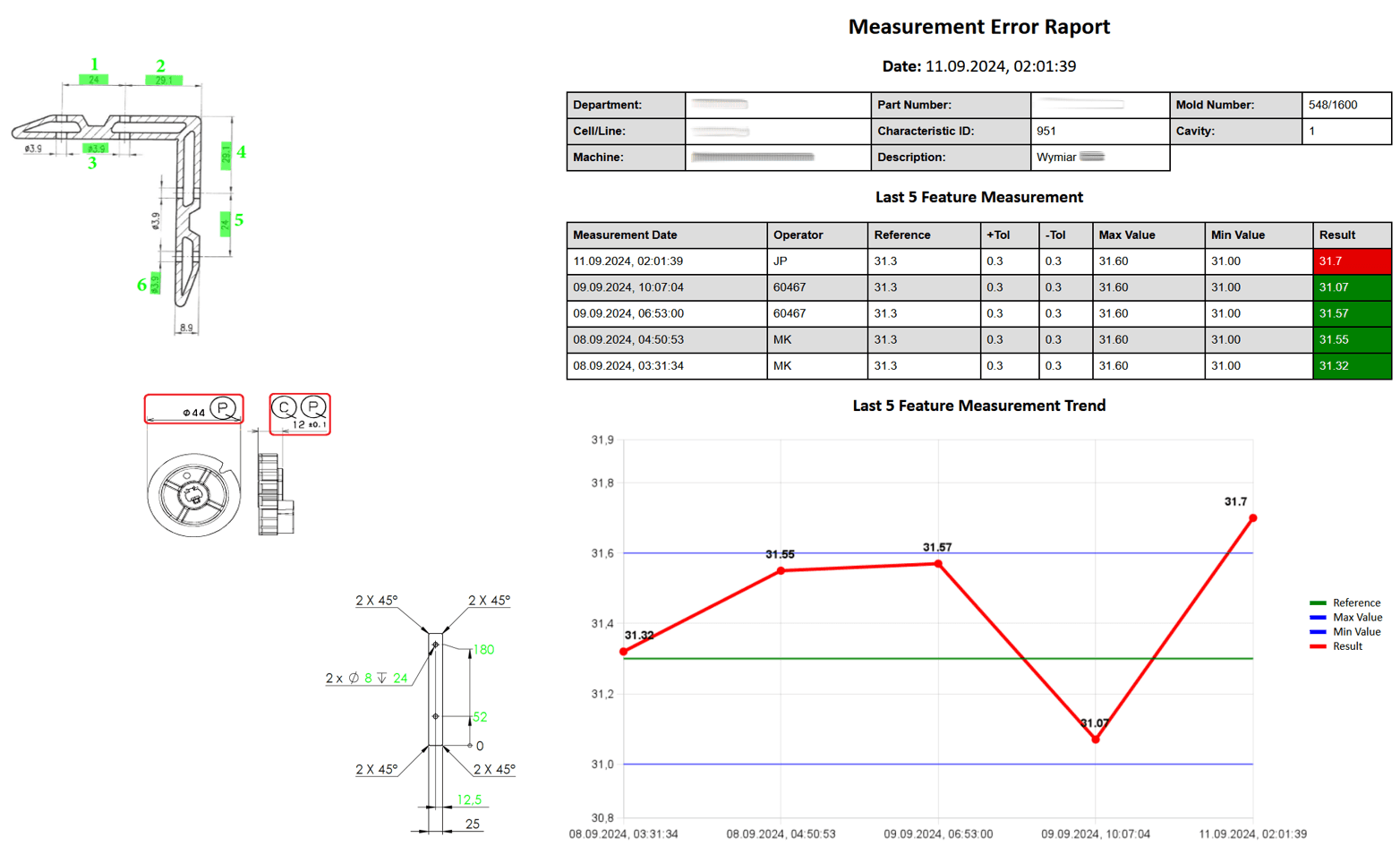The height and width of the screenshot is (846, 1400).
Task: Open the chamfered bar drawing with 2 X 45°
Action: tap(420, 714)
